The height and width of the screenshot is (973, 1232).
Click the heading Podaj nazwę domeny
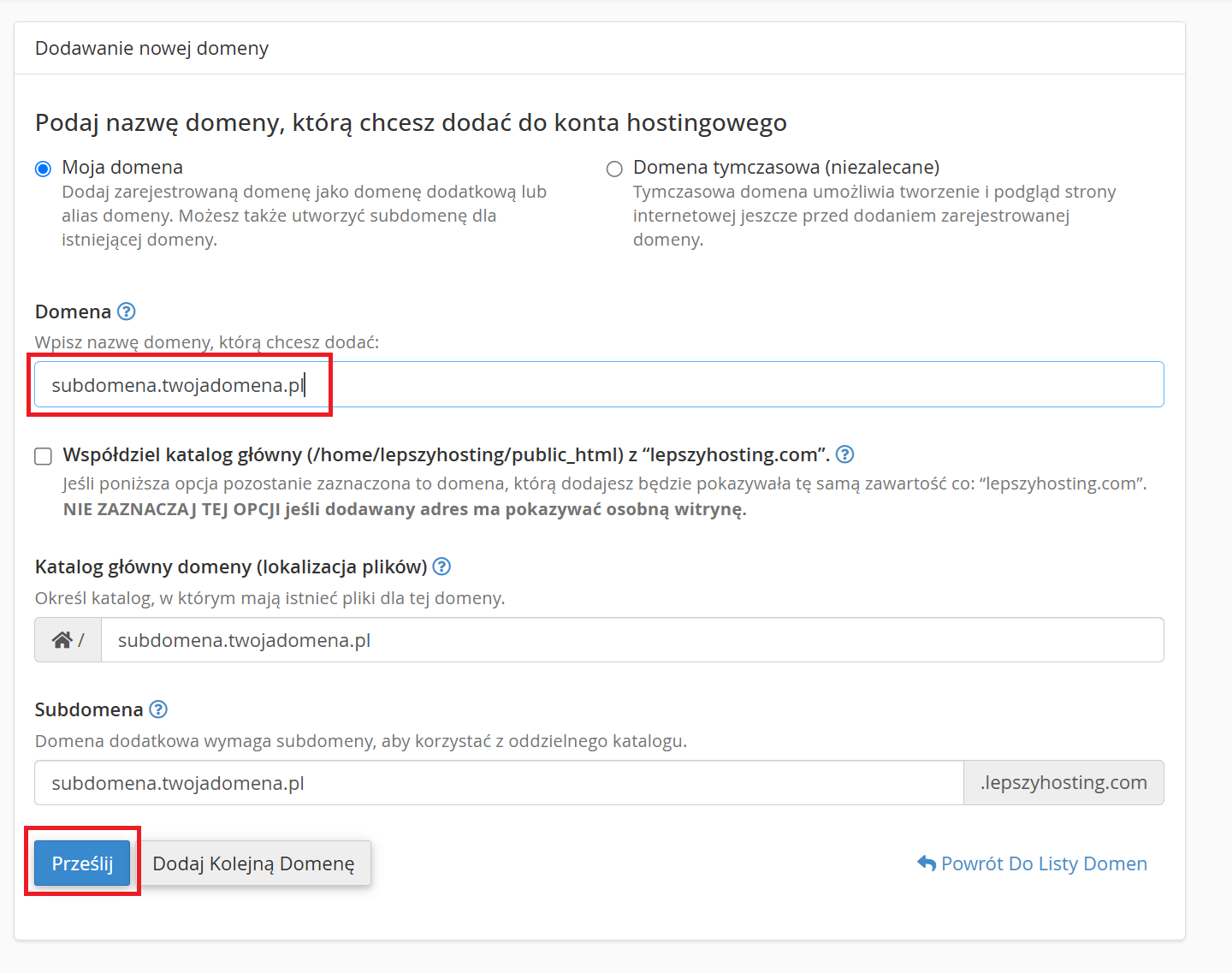[411, 123]
